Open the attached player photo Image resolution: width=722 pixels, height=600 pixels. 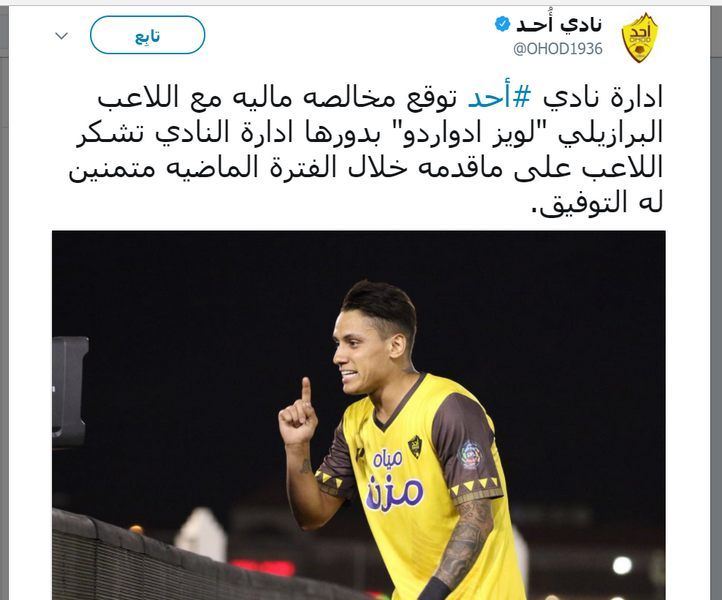click(359, 415)
